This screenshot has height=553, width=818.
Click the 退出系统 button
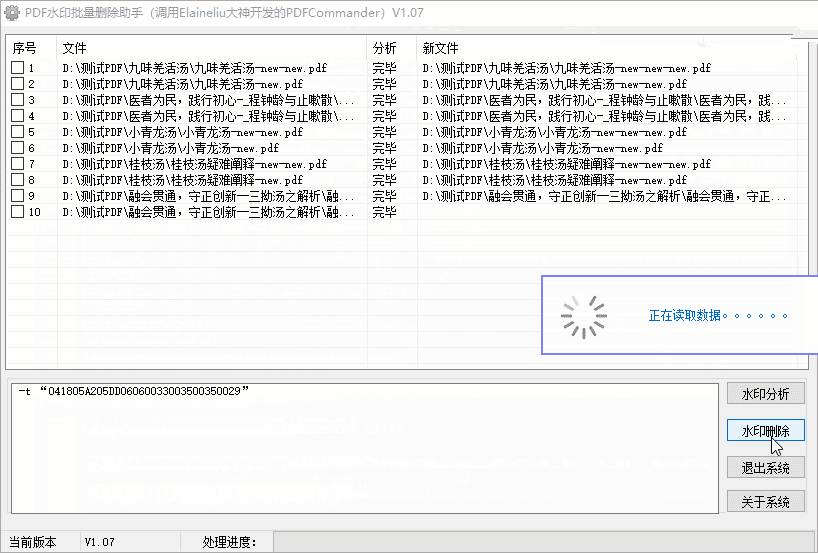pyautogui.click(x=765, y=467)
